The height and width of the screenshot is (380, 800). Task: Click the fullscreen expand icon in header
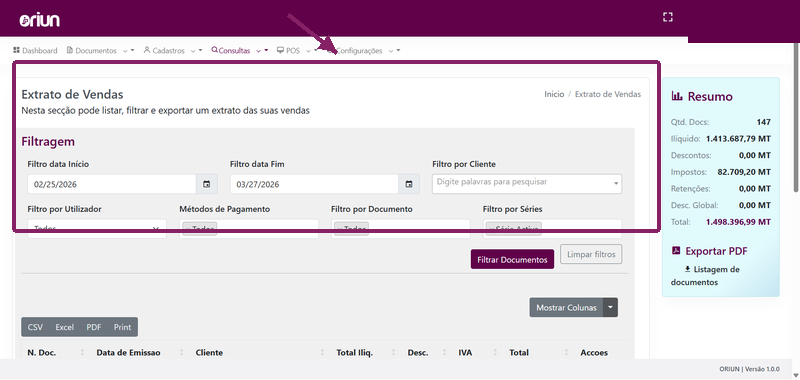click(667, 17)
